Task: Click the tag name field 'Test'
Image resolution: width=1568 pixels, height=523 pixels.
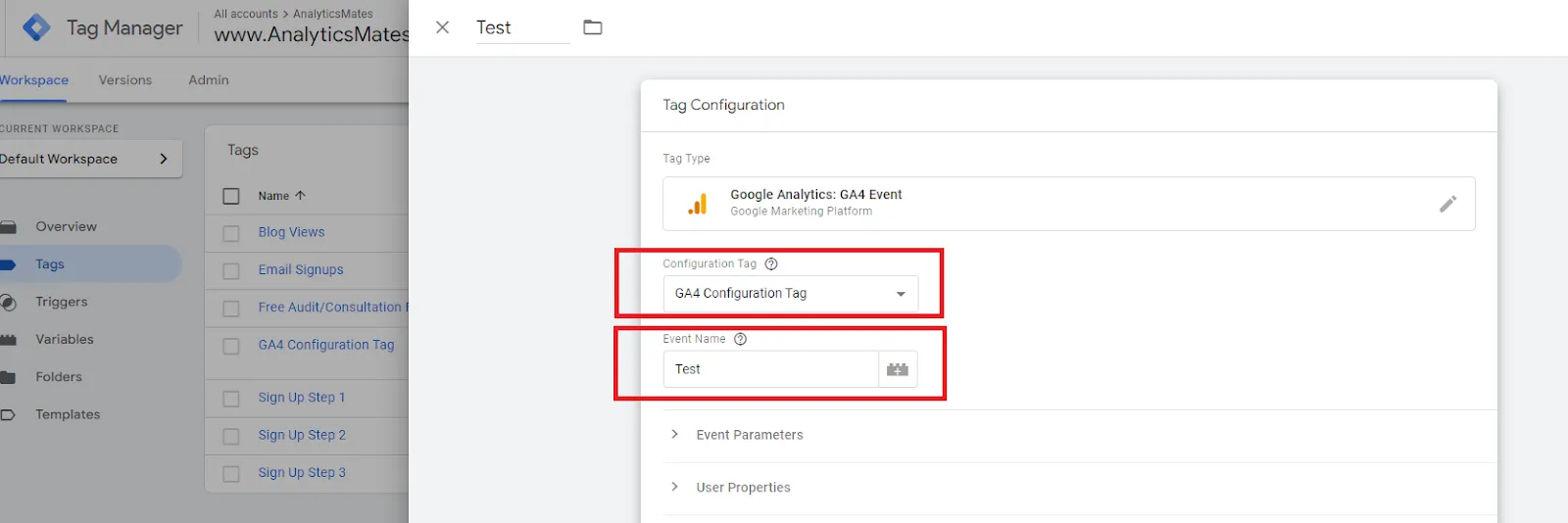Action: (x=522, y=27)
